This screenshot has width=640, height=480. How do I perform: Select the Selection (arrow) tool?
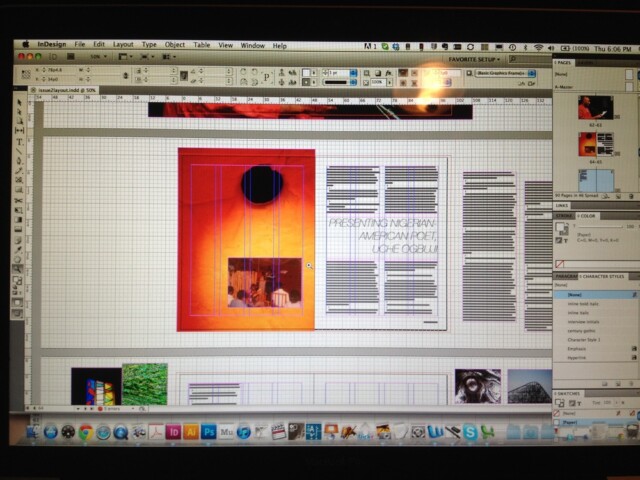[x=19, y=102]
